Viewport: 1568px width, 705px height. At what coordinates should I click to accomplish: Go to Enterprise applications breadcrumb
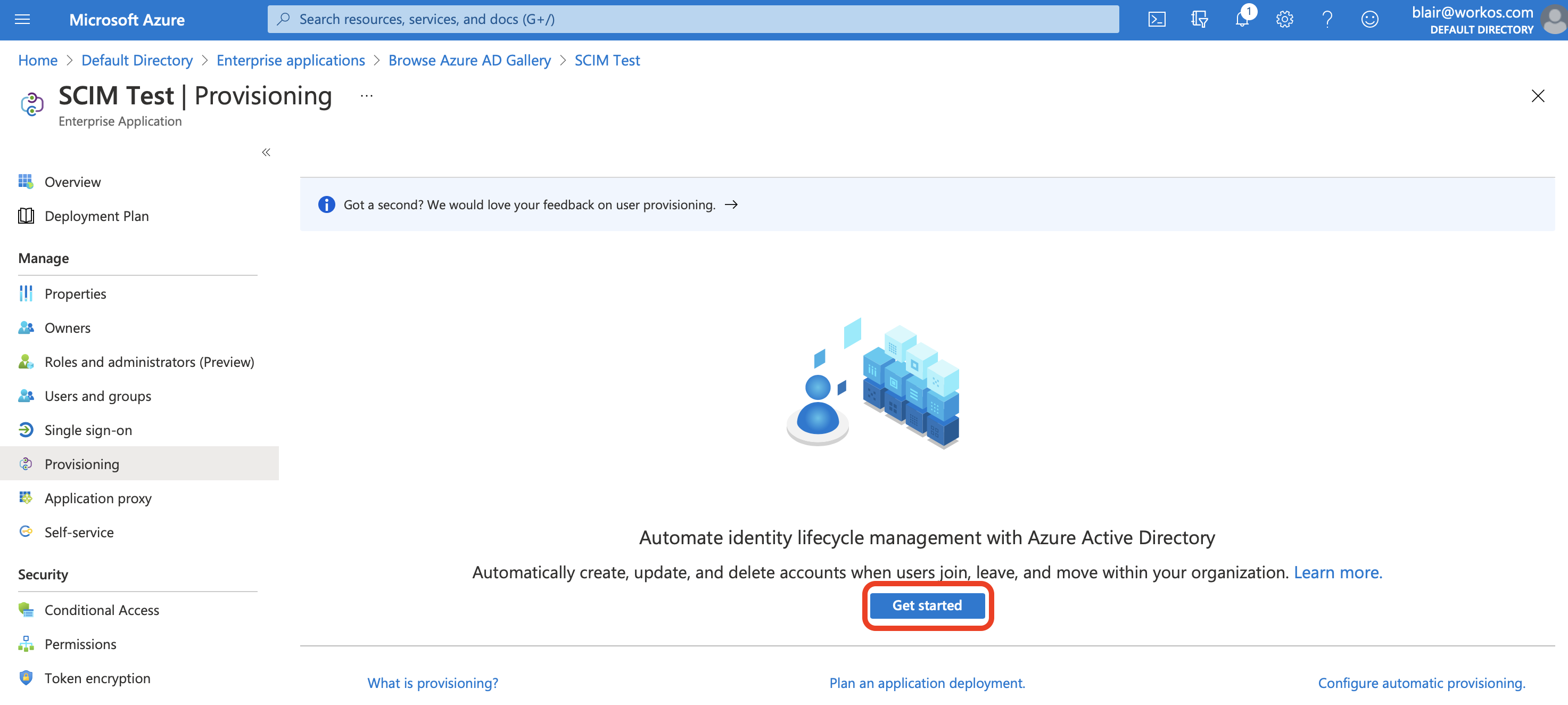(291, 60)
